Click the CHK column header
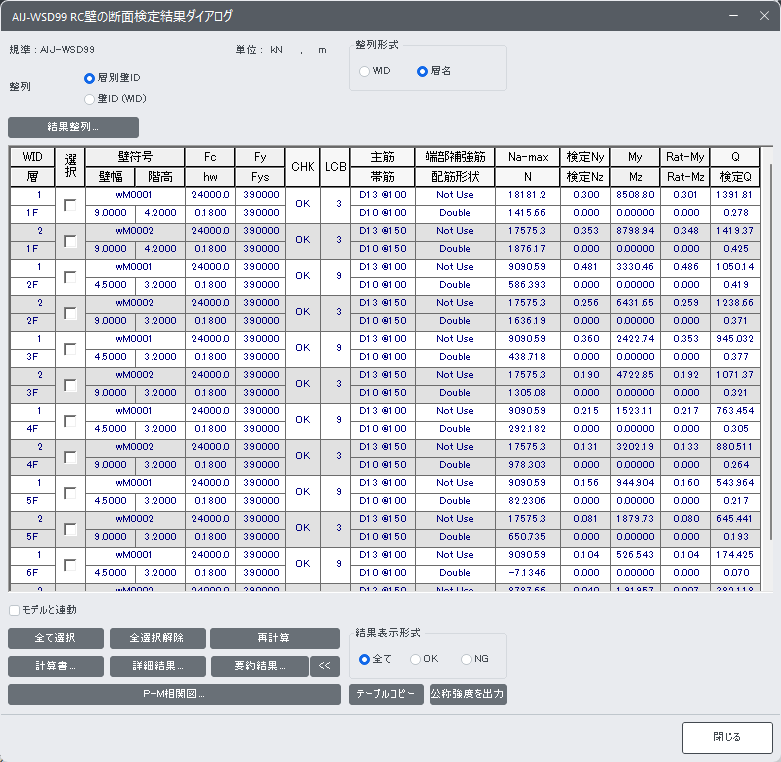 pos(302,167)
